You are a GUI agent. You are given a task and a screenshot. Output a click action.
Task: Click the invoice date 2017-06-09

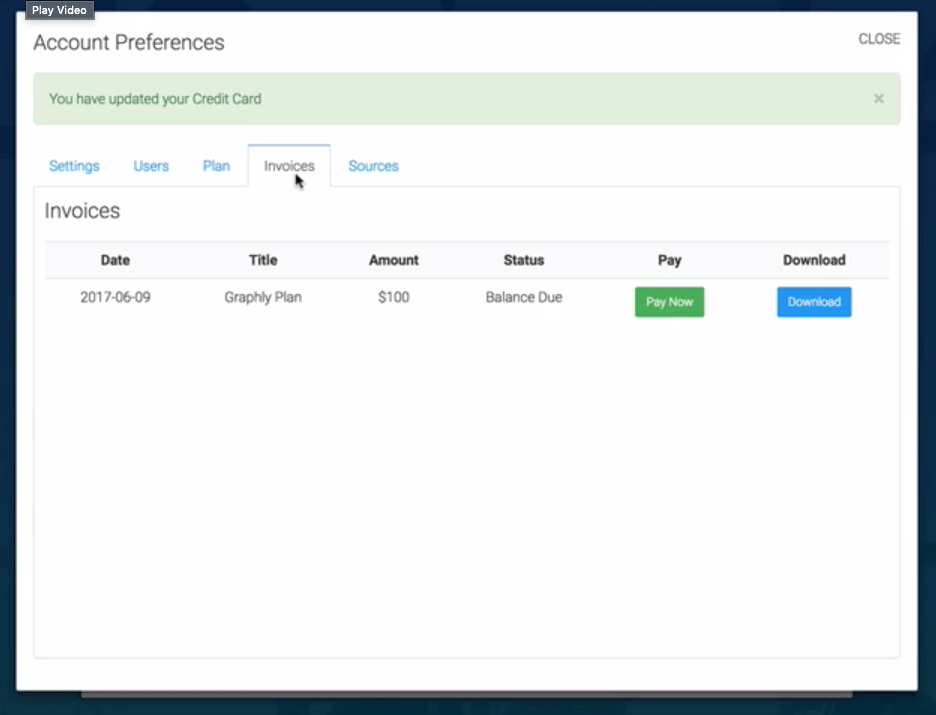coord(115,297)
